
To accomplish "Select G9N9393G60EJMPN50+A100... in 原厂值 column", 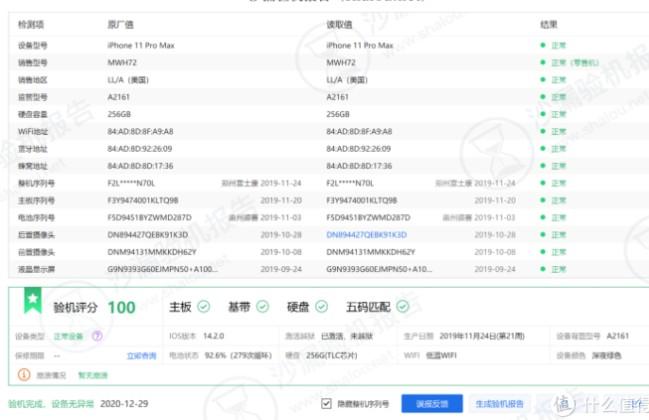I will point(163,269).
